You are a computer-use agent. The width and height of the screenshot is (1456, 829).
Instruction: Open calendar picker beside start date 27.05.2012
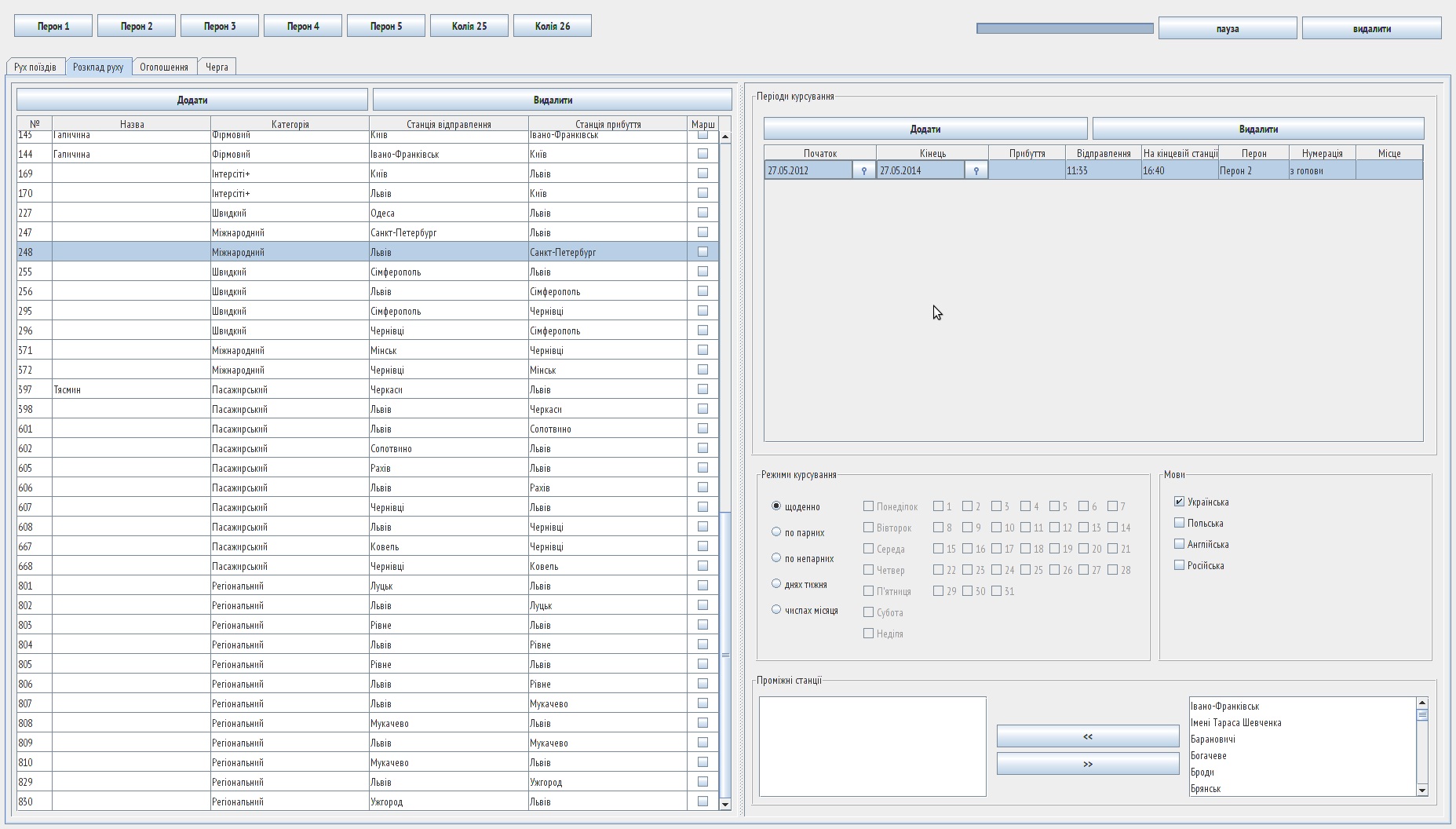point(863,170)
